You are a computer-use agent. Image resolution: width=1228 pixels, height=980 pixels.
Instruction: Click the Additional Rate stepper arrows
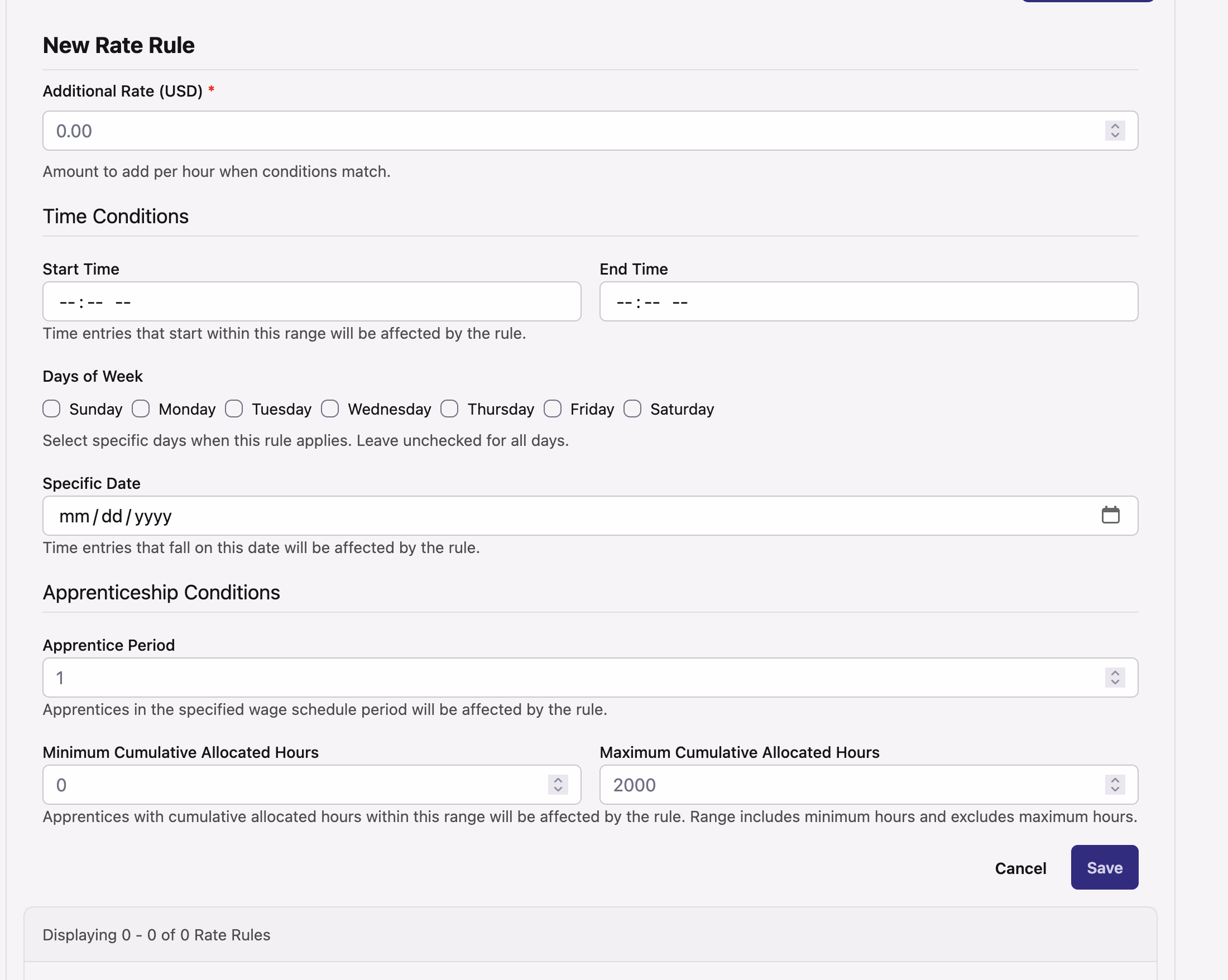coord(1115,131)
